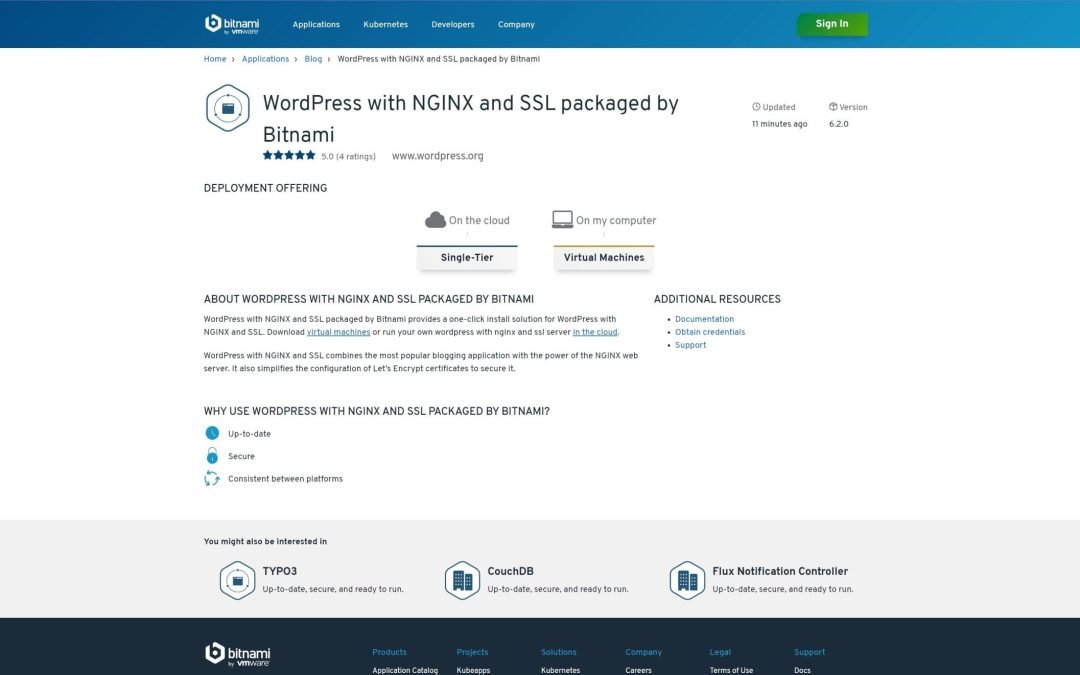Click the Consistent between platforms arrows icon

point(212,479)
